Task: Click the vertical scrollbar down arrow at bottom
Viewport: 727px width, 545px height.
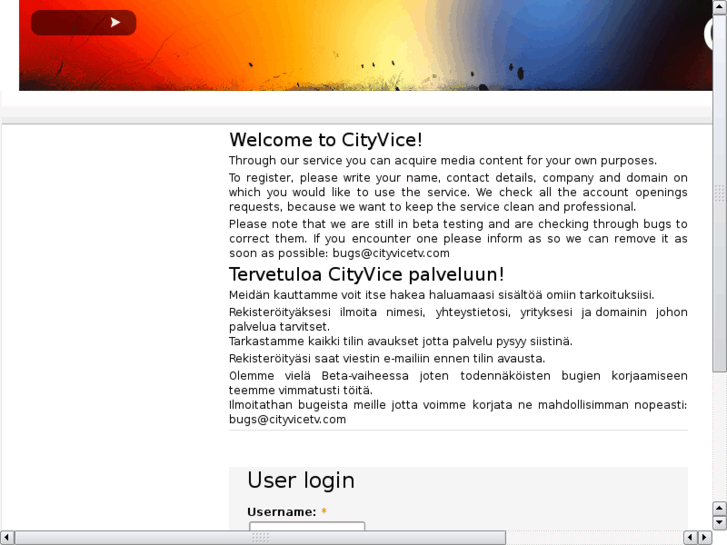Action: coord(719,523)
